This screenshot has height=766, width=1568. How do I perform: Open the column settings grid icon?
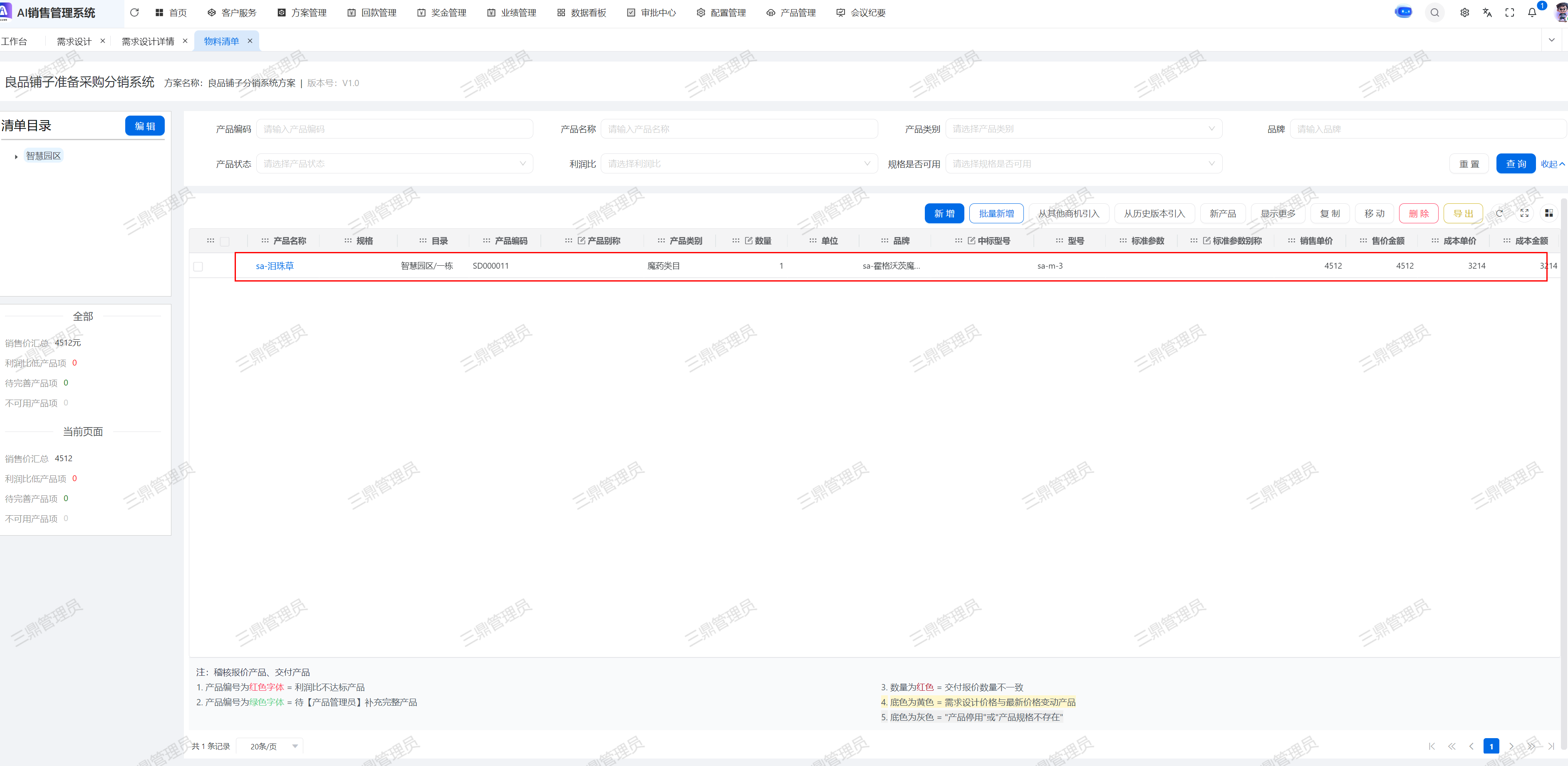1548,213
